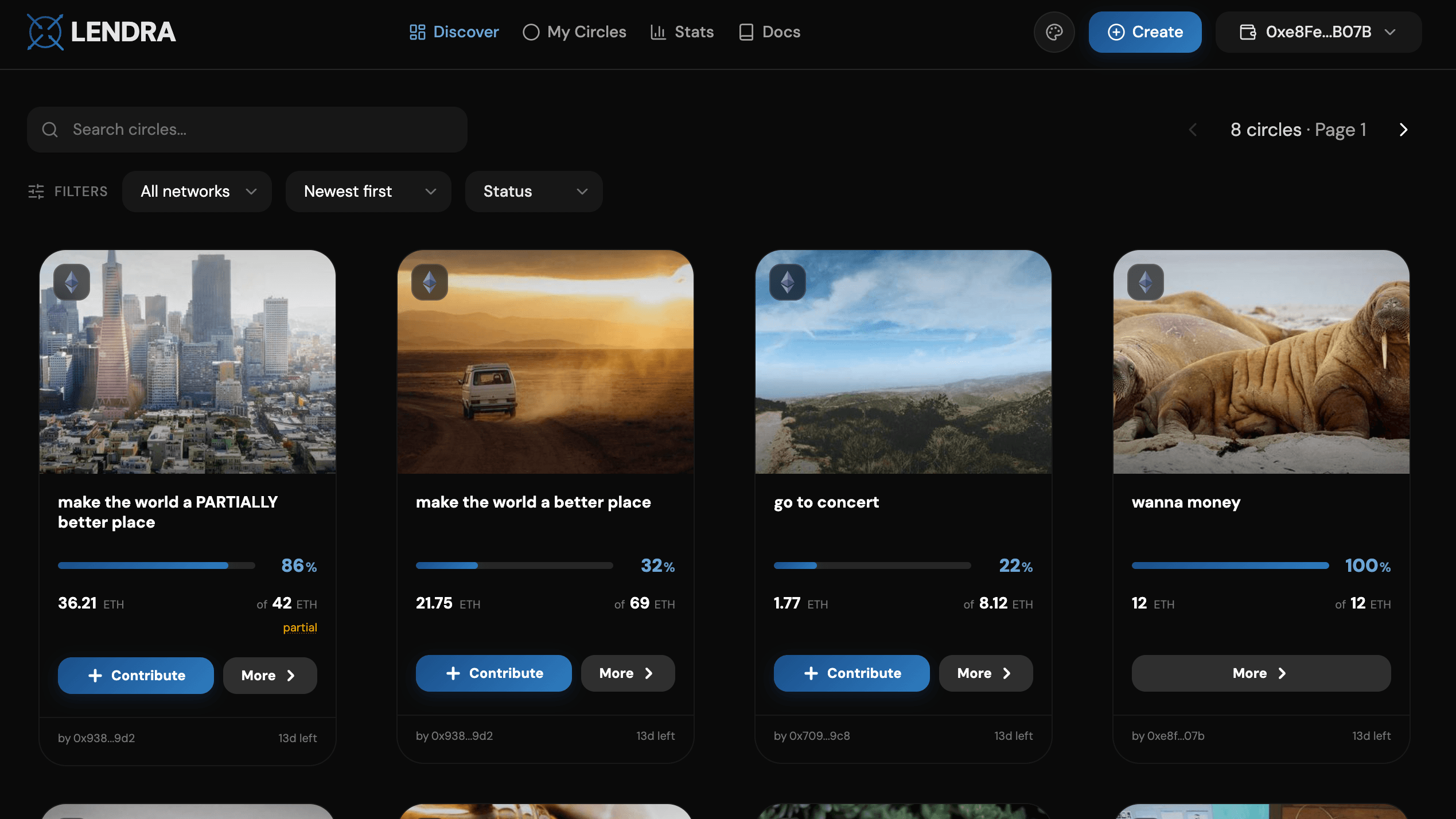Click the Lendra logo icon
This screenshot has height=819, width=1456.
pyautogui.click(x=45, y=32)
